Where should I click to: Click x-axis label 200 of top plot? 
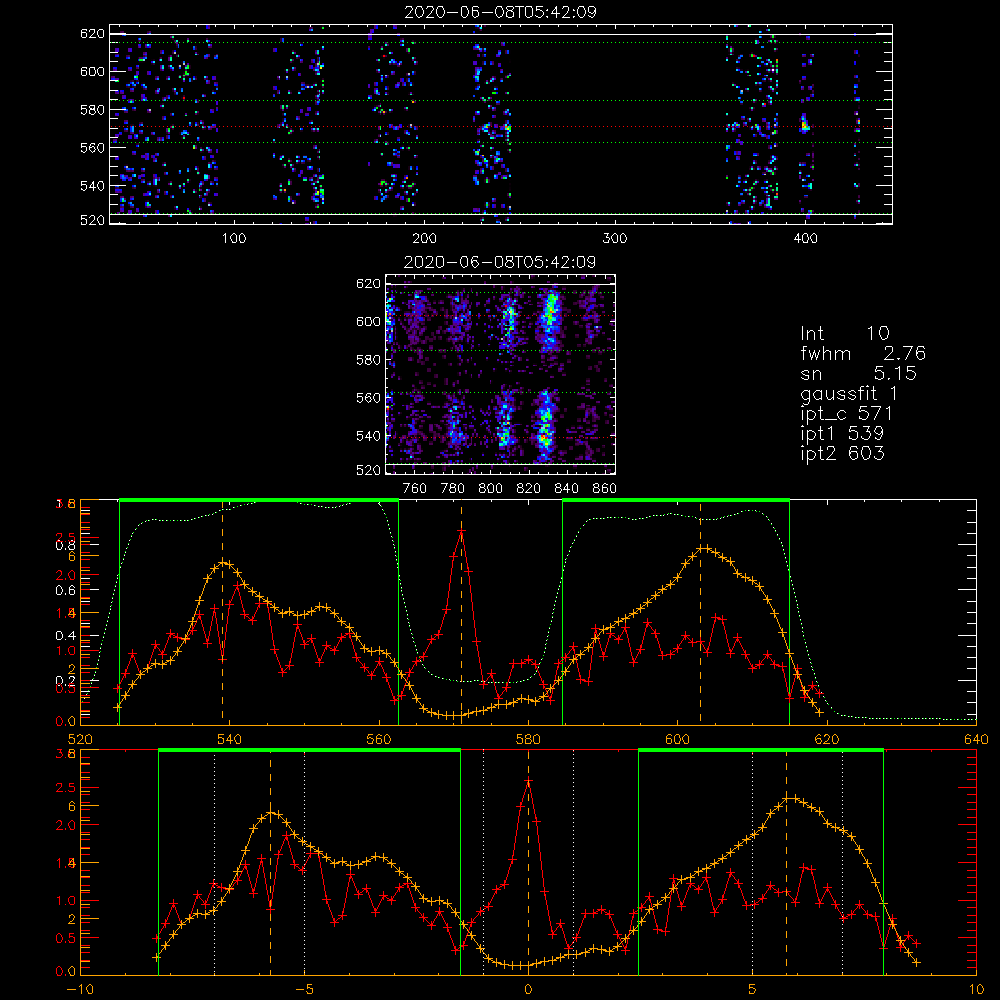coord(424,239)
